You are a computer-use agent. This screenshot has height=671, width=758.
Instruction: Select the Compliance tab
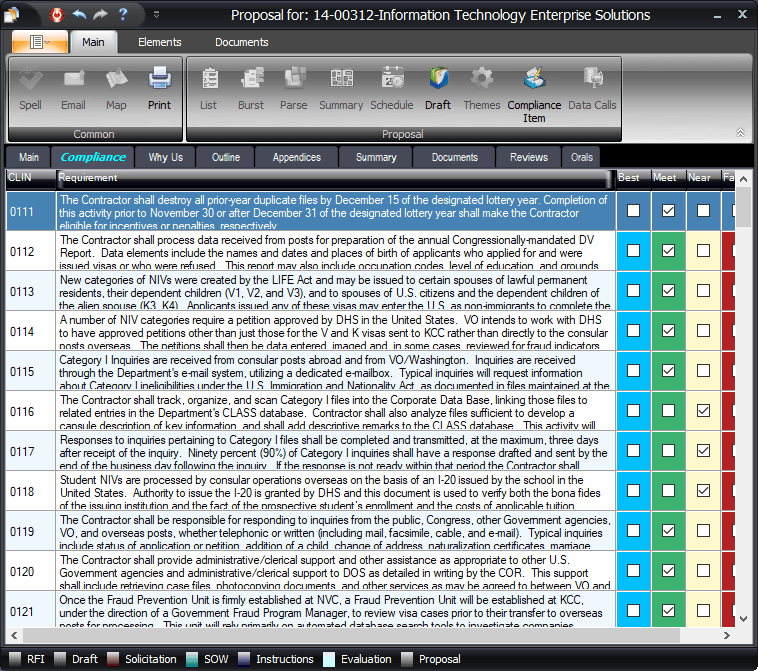tap(93, 157)
